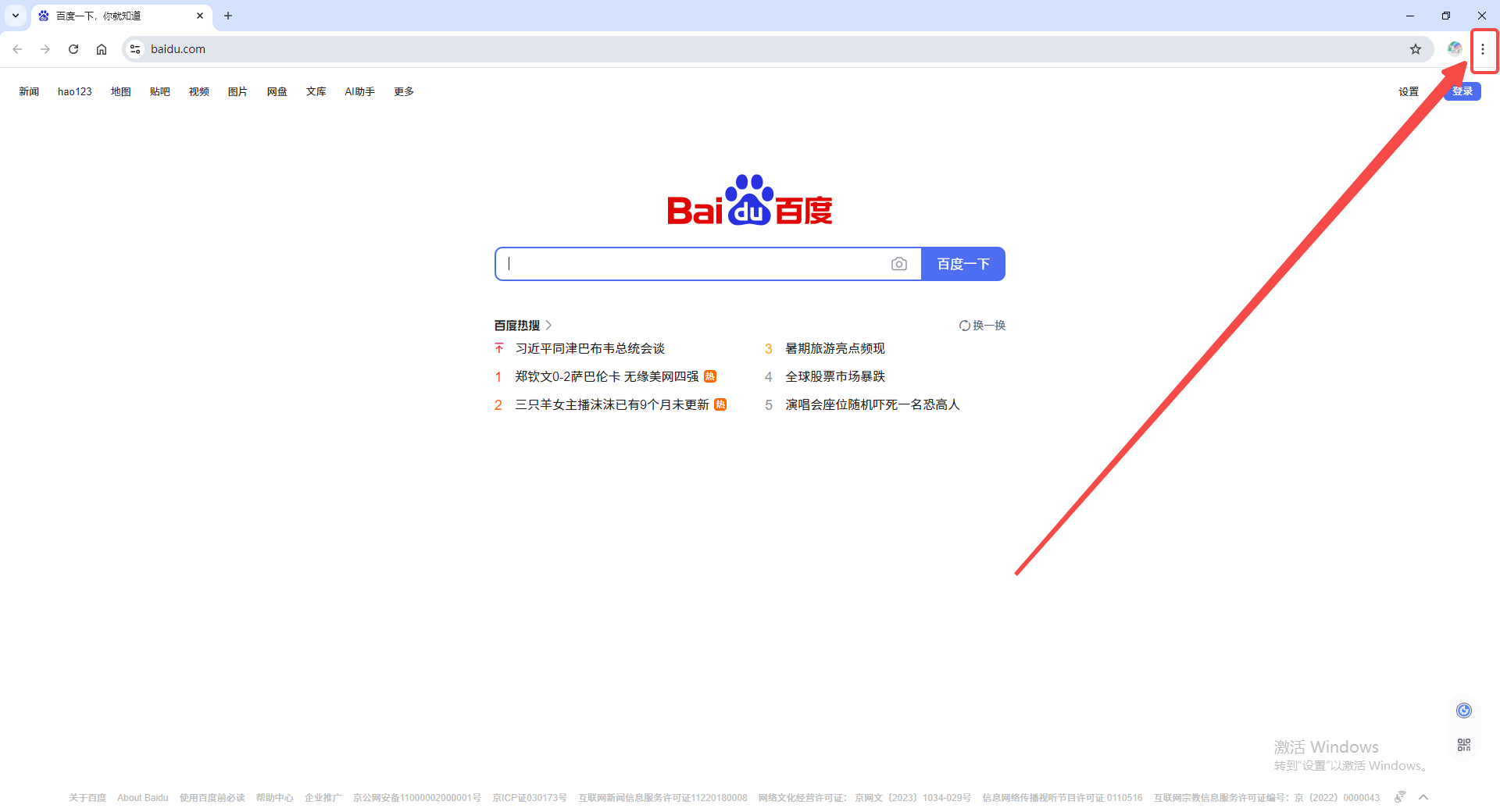
Task: Open 帮助中心 footer link
Action: click(275, 798)
